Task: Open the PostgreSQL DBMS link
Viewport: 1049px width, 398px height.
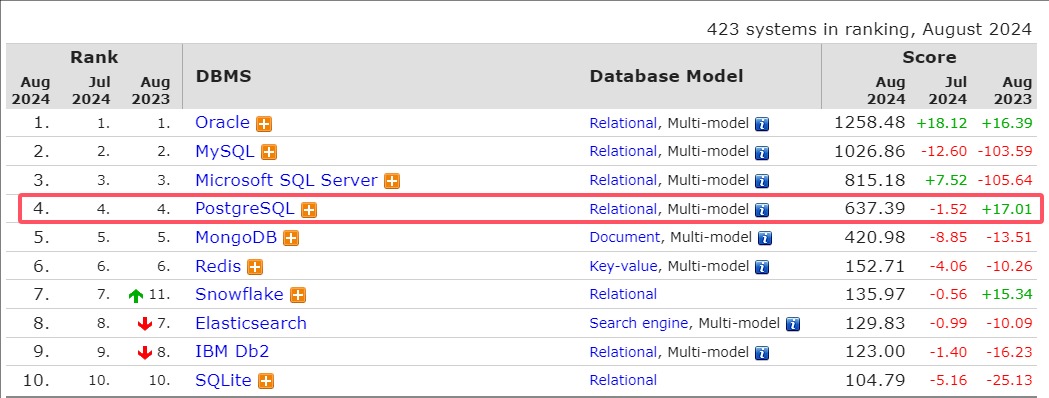Action: 245,209
